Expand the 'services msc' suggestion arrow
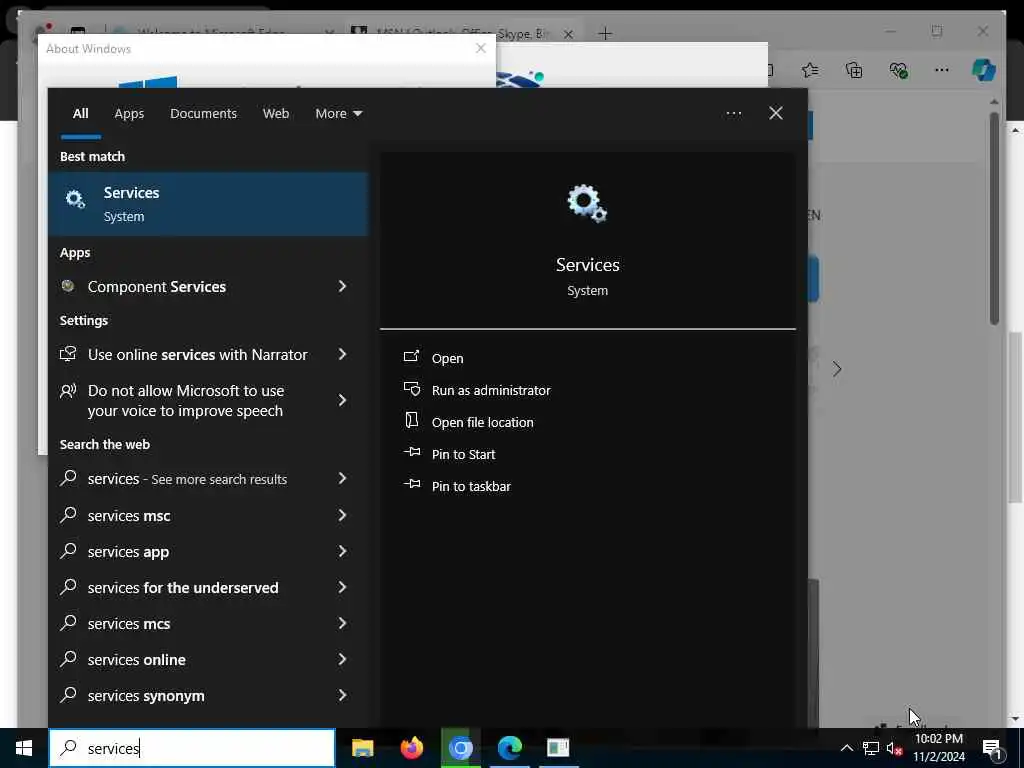 [x=342, y=515]
